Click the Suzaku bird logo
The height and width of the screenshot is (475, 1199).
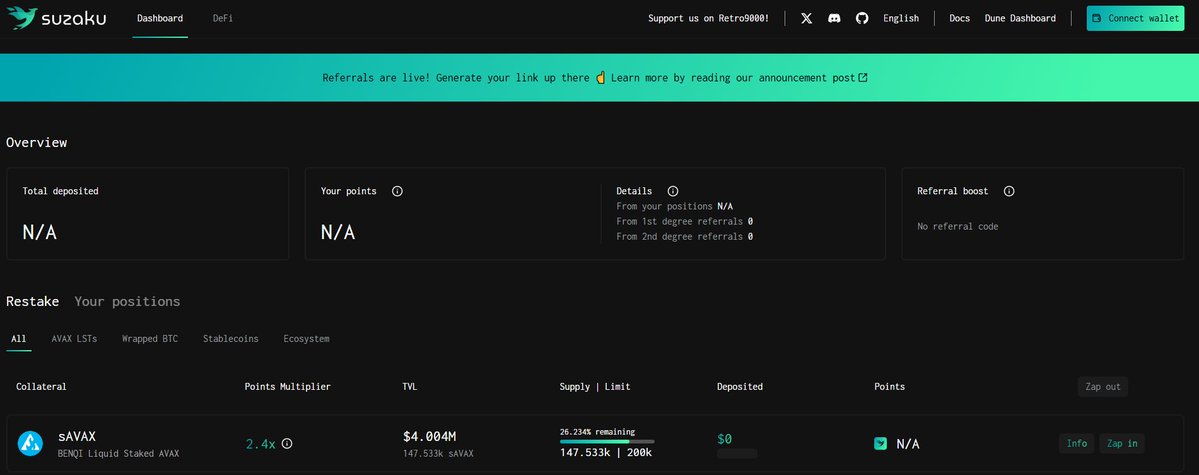[x=21, y=18]
